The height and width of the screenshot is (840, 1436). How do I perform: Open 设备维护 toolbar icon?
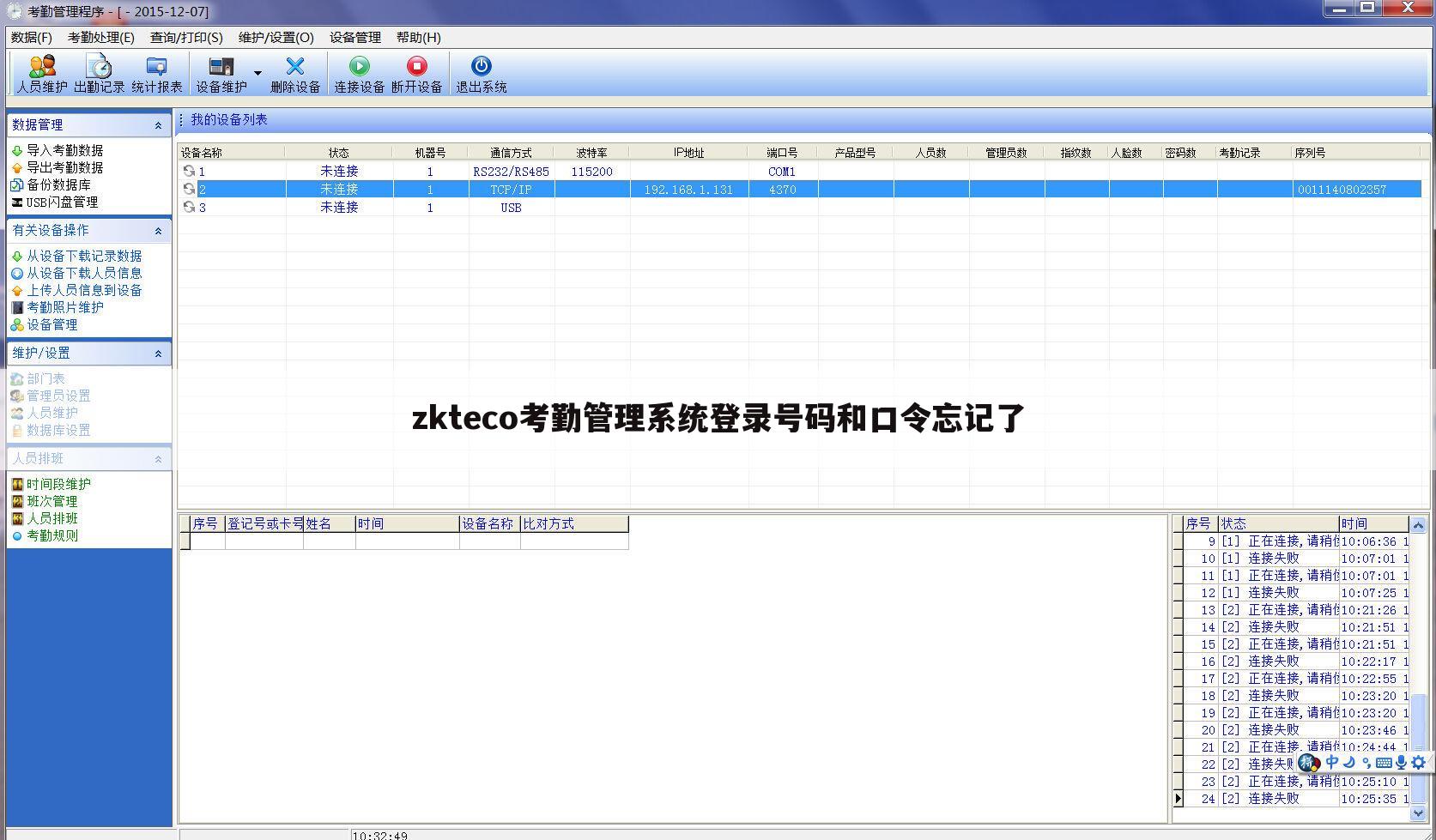pos(221,74)
